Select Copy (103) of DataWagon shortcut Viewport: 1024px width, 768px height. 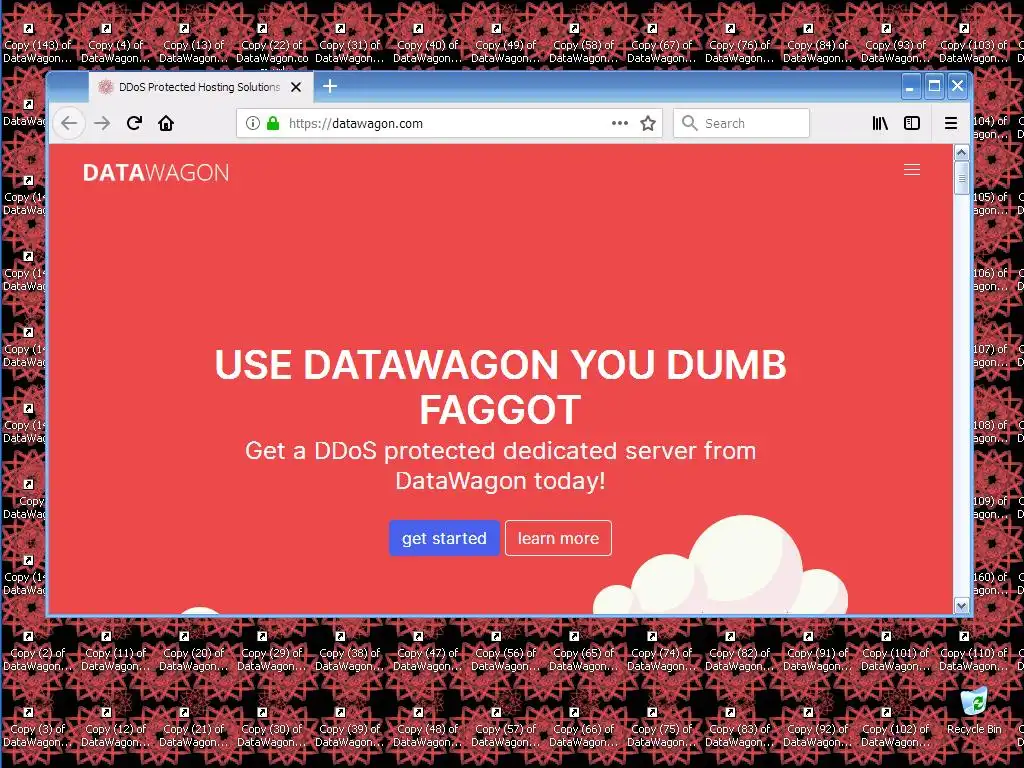tap(973, 43)
